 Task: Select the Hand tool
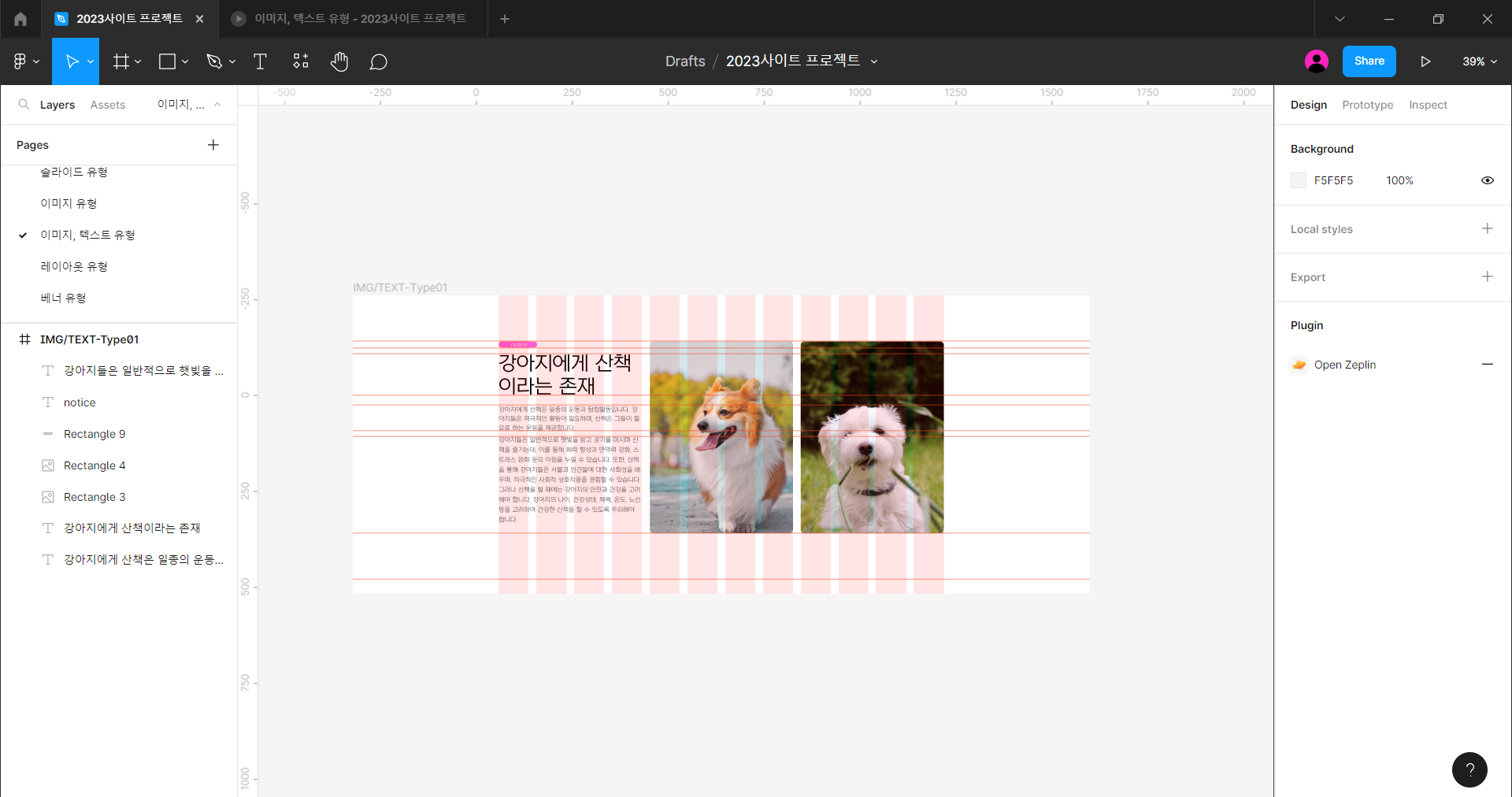click(339, 61)
